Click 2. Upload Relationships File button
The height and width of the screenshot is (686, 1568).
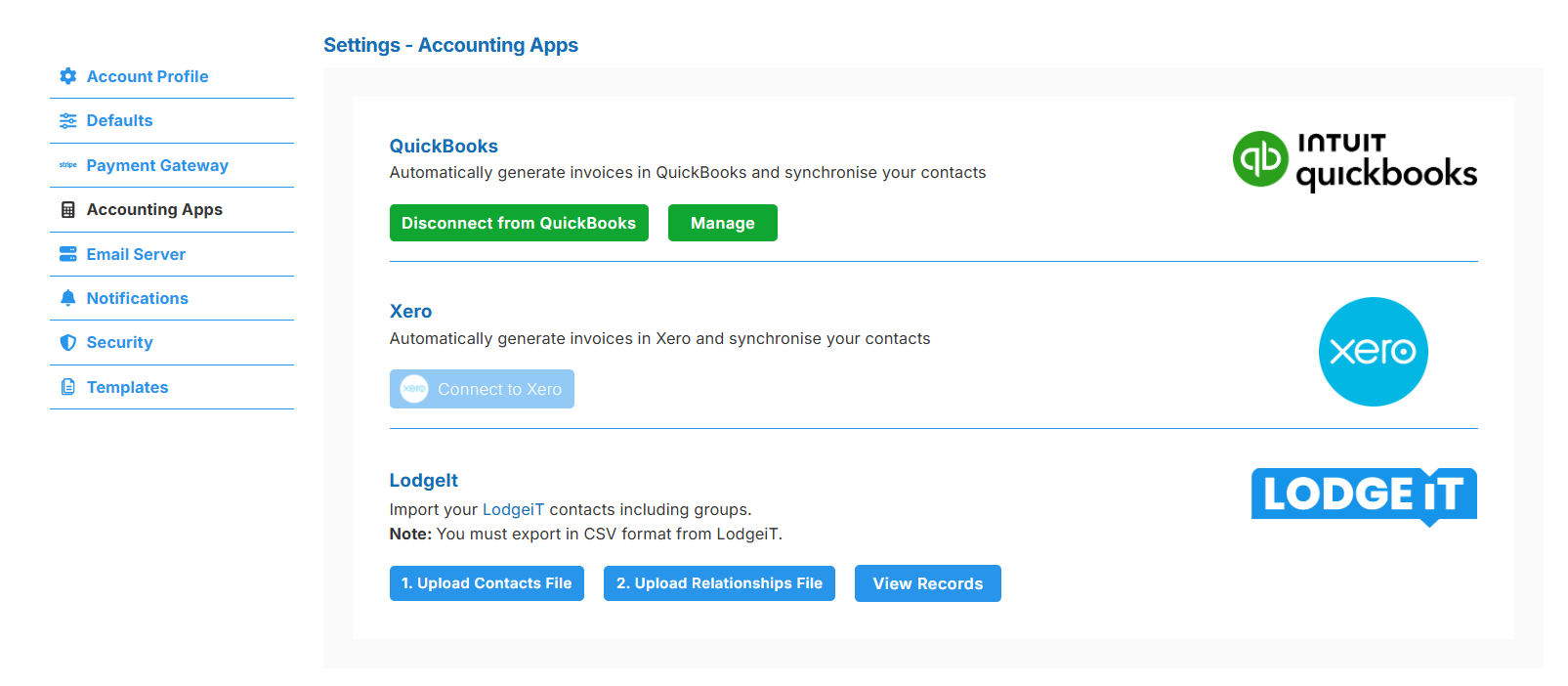tap(719, 583)
